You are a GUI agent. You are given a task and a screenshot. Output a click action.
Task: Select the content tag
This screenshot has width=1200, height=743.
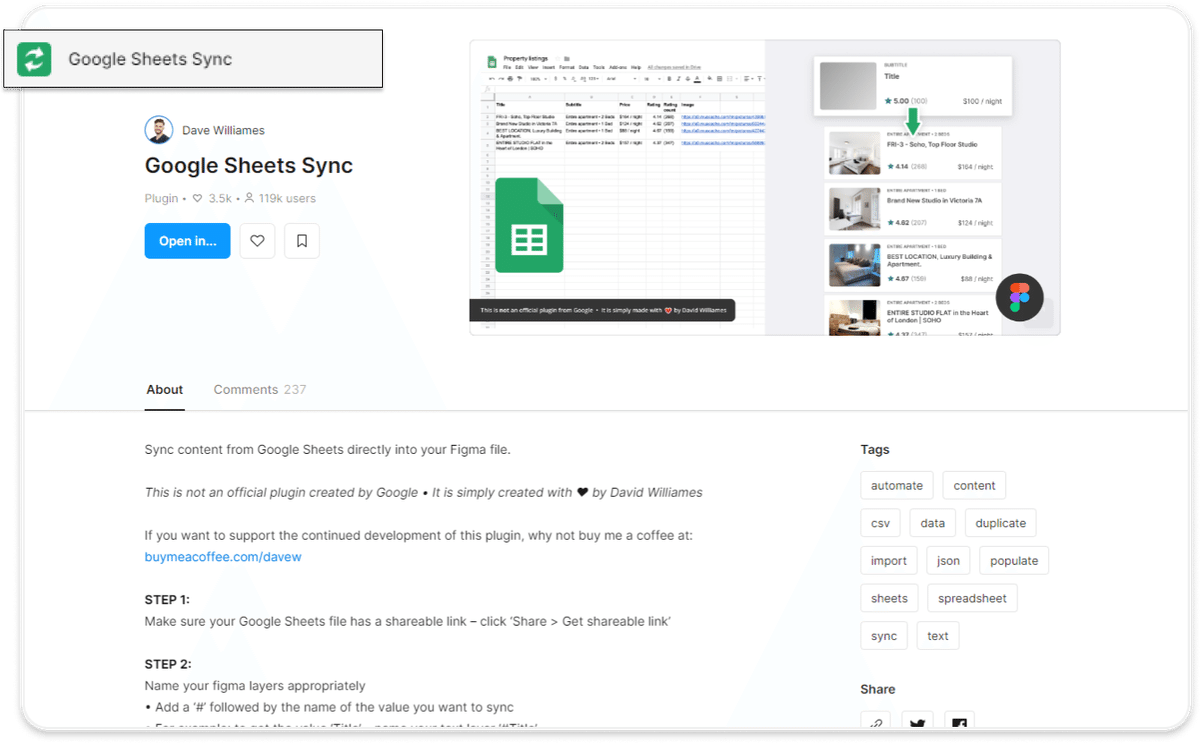(x=974, y=486)
